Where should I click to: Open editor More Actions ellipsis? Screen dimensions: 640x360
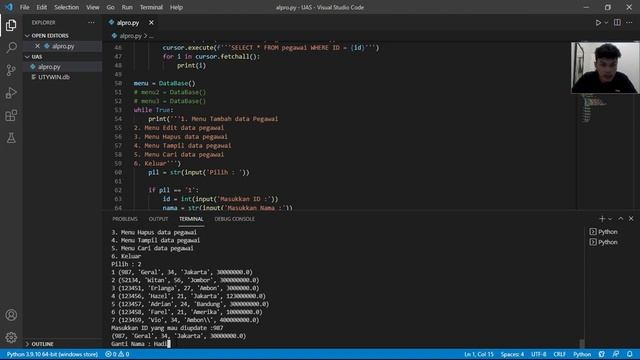(629, 22)
